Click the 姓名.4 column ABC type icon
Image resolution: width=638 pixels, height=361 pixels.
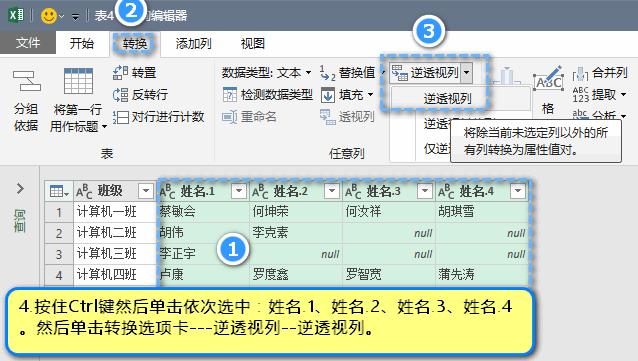[447, 191]
